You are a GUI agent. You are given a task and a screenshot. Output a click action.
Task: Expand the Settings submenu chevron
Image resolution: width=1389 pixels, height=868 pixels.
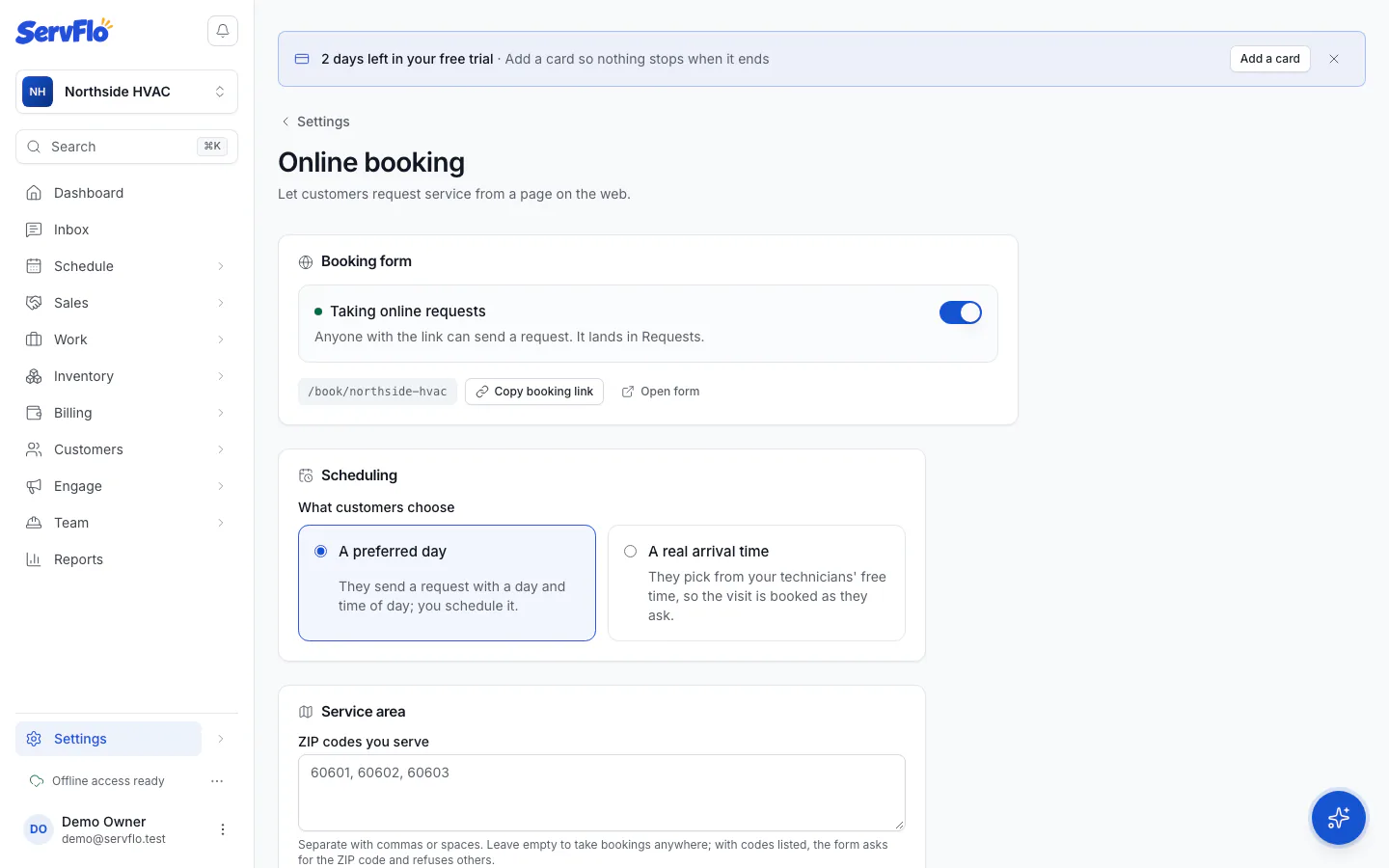(221, 739)
